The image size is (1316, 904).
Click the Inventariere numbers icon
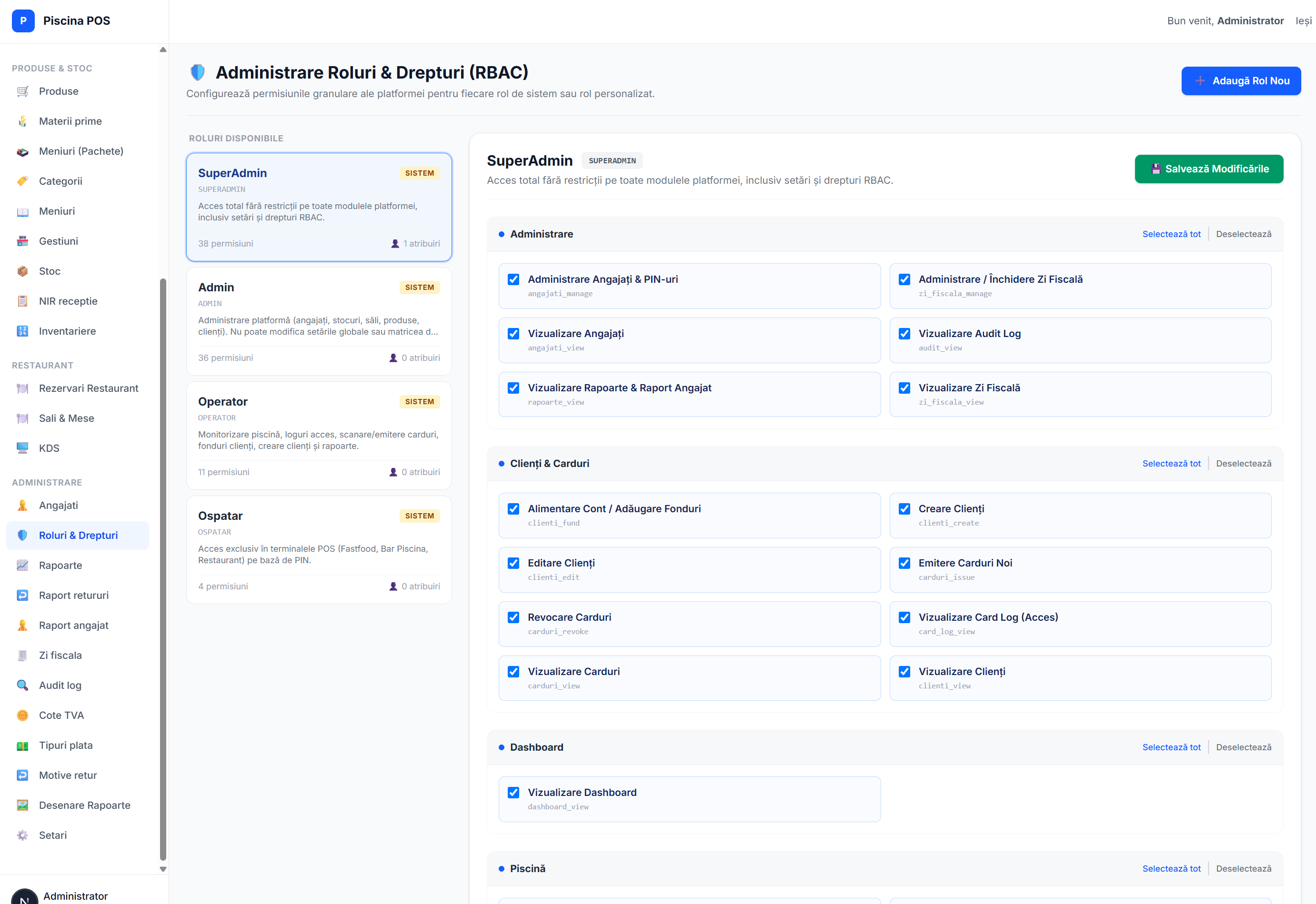click(23, 331)
